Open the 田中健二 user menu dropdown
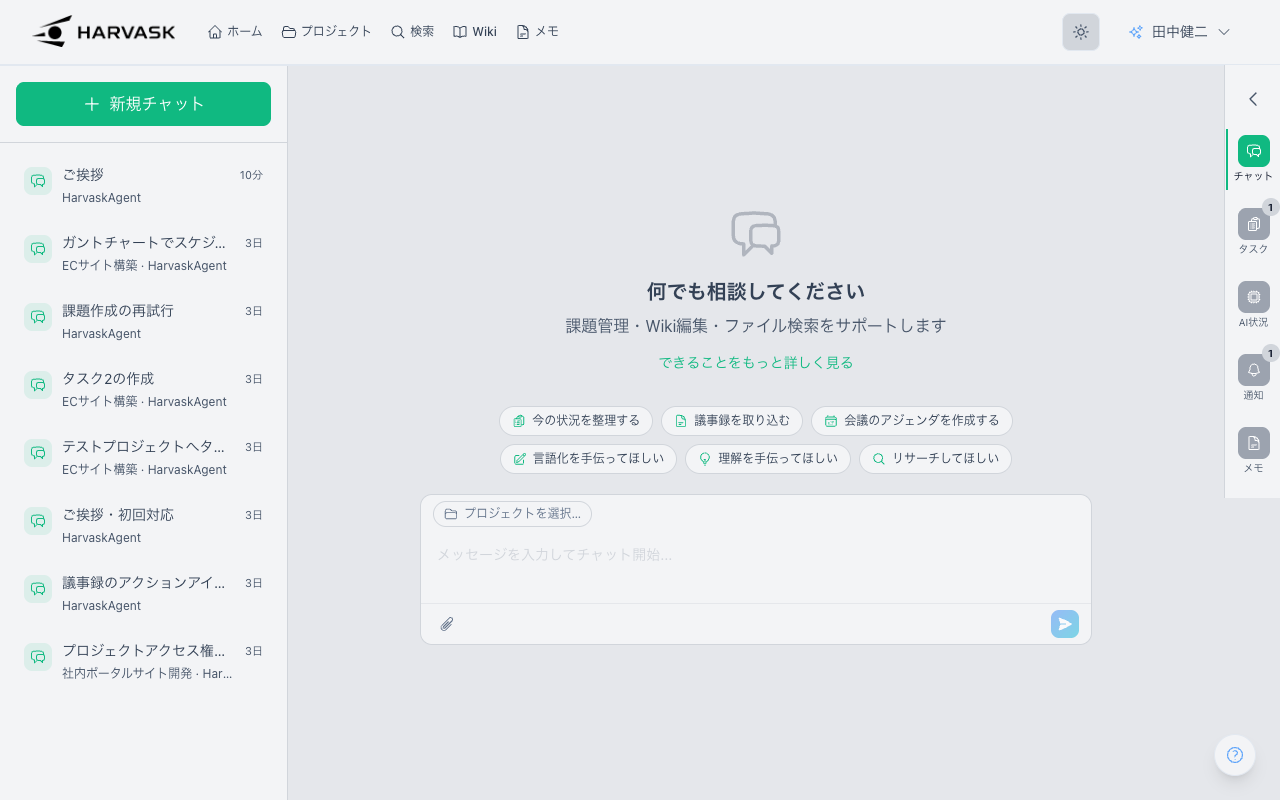The image size is (1280, 800). click(1179, 32)
